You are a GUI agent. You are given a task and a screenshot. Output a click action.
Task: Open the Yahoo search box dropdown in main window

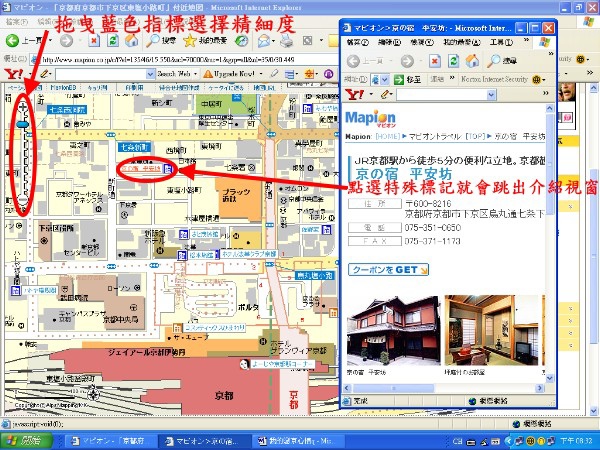[150, 73]
